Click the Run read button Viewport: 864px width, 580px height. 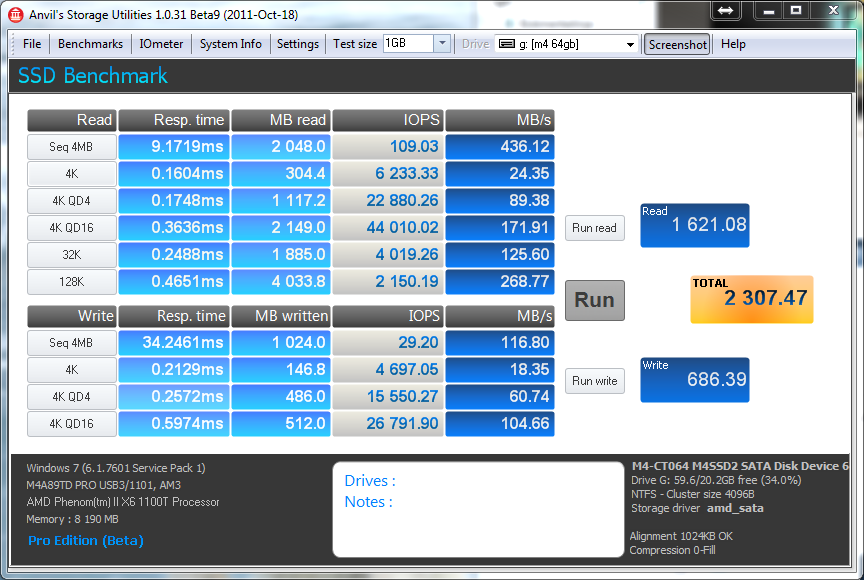595,227
